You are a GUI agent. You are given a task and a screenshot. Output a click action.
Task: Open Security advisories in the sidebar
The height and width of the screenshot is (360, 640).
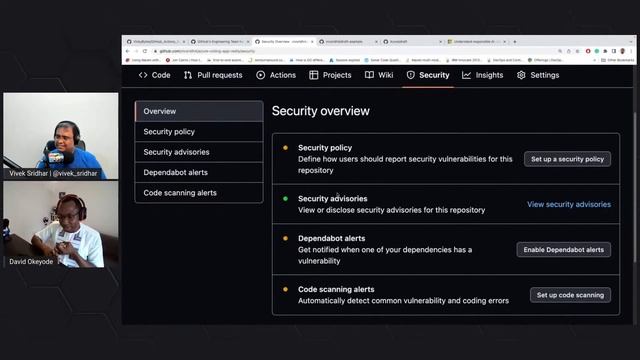[x=199, y=152]
